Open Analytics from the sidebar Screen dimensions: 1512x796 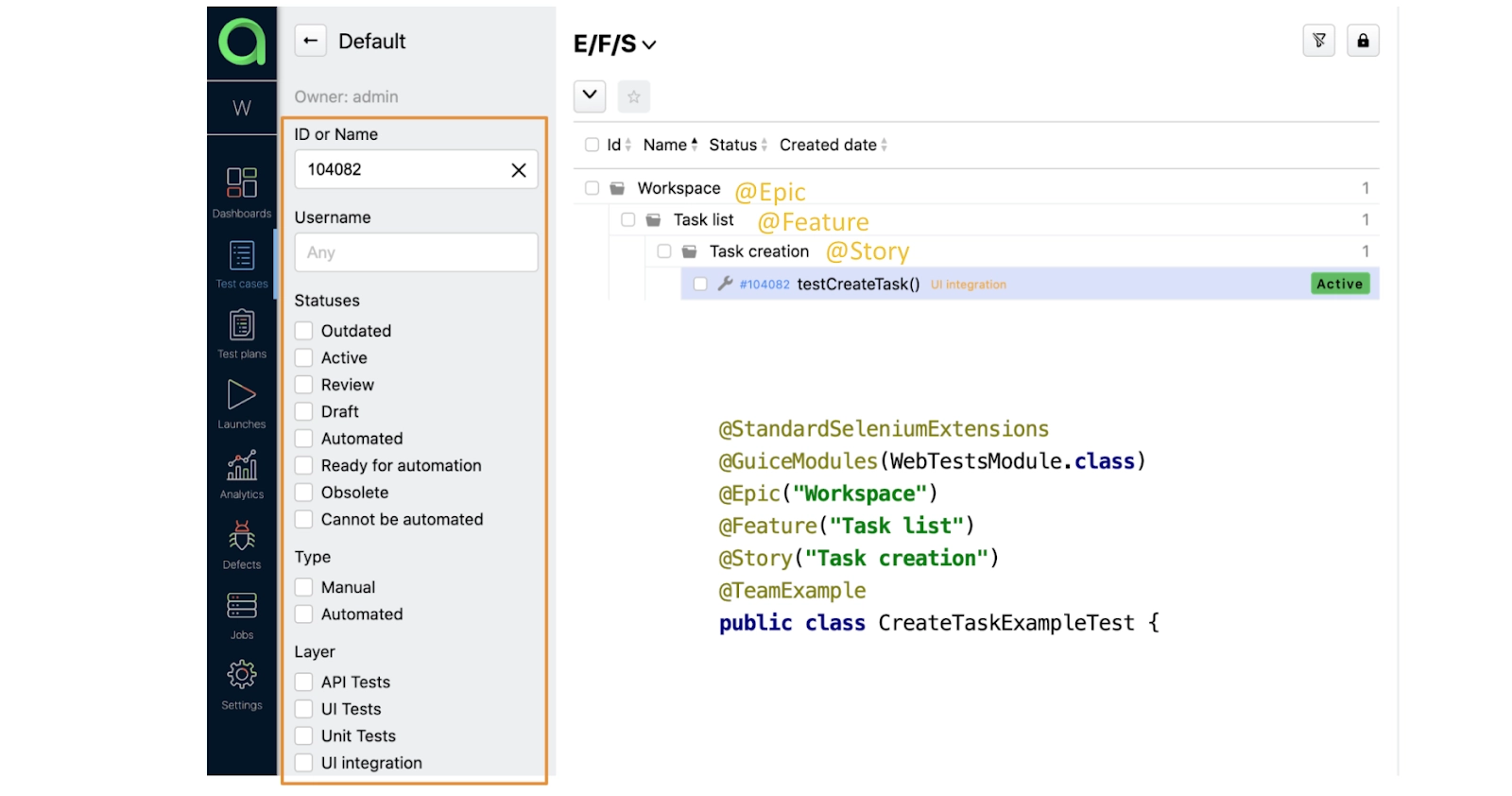point(242,474)
